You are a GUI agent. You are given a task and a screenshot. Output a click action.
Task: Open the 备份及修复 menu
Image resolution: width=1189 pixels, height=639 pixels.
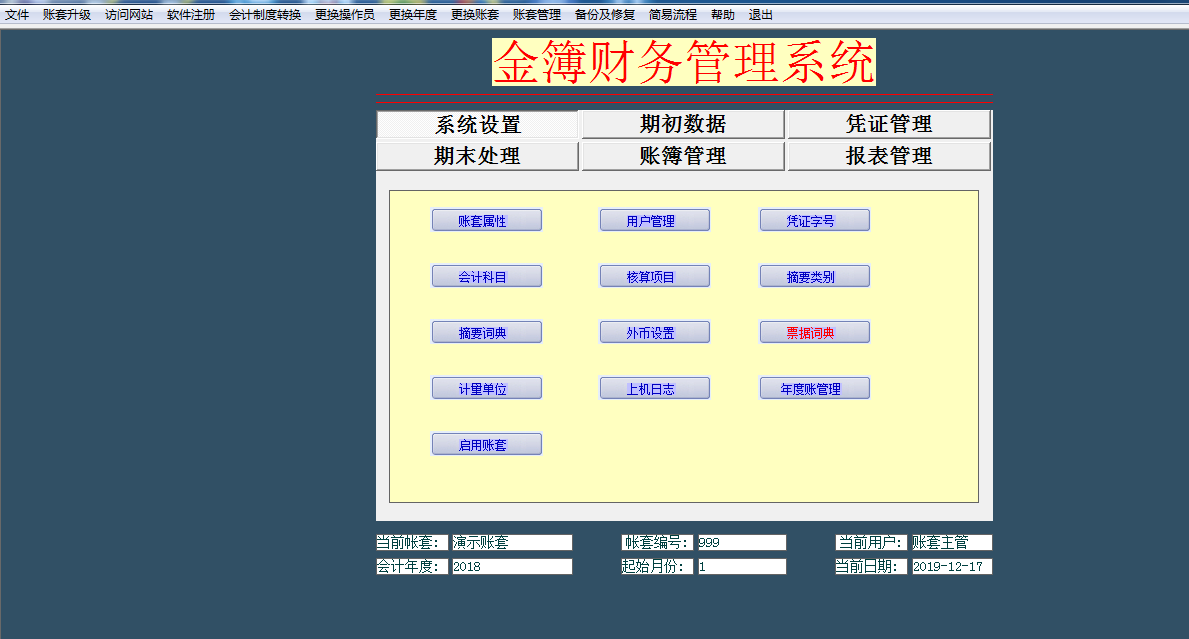point(605,14)
